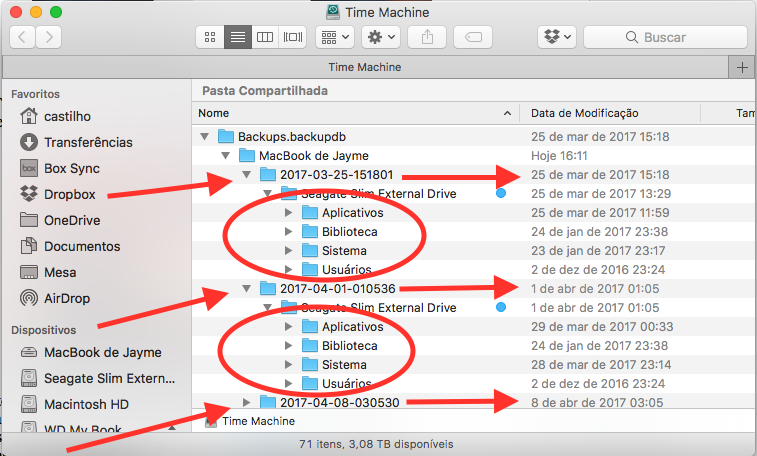Go back with the back arrow
The image size is (757, 456).
(x=22, y=37)
